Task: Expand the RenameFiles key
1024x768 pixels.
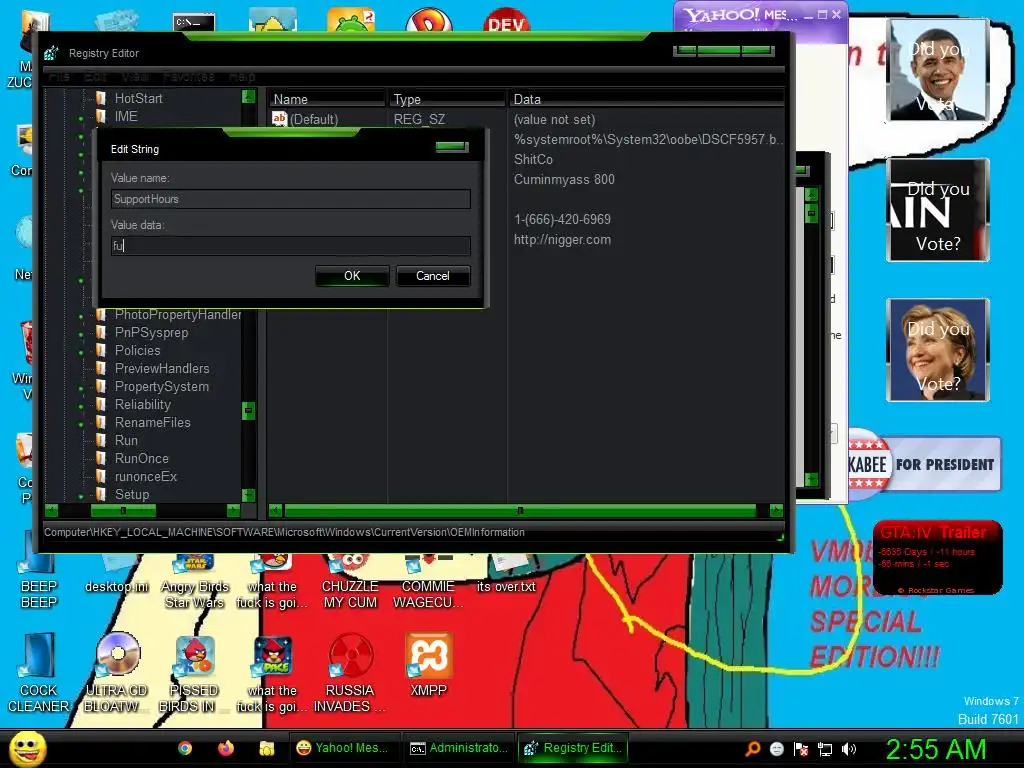Action: 81,424
